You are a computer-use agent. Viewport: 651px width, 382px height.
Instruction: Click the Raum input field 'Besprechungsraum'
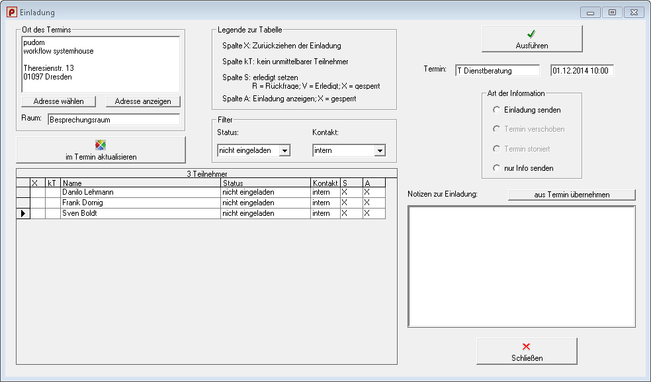click(114, 120)
